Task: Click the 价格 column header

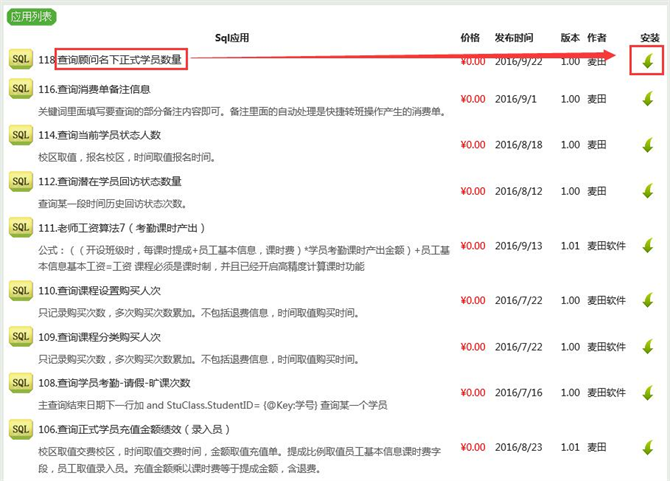Action: coord(470,37)
